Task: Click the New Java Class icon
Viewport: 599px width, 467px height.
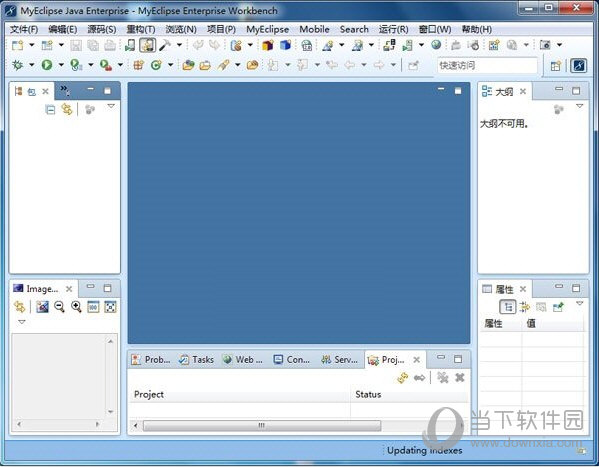Action: pyautogui.click(x=156, y=65)
